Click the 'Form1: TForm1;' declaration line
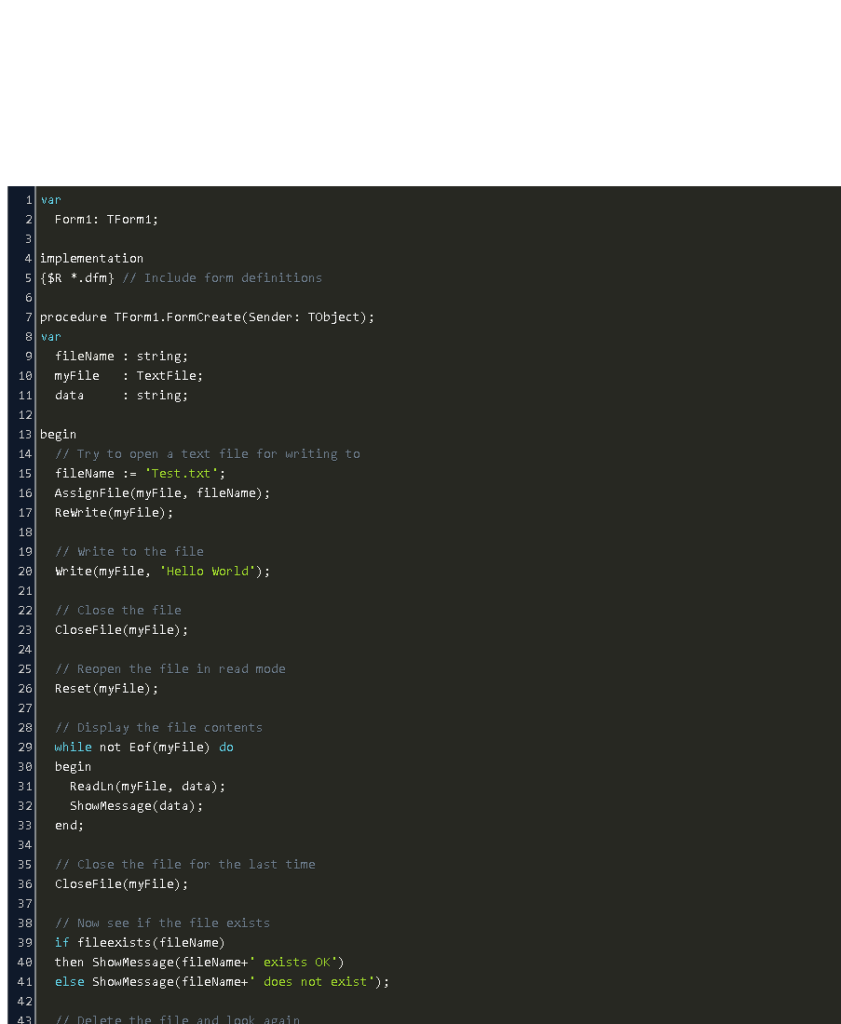The image size is (841, 1024). pos(106,219)
